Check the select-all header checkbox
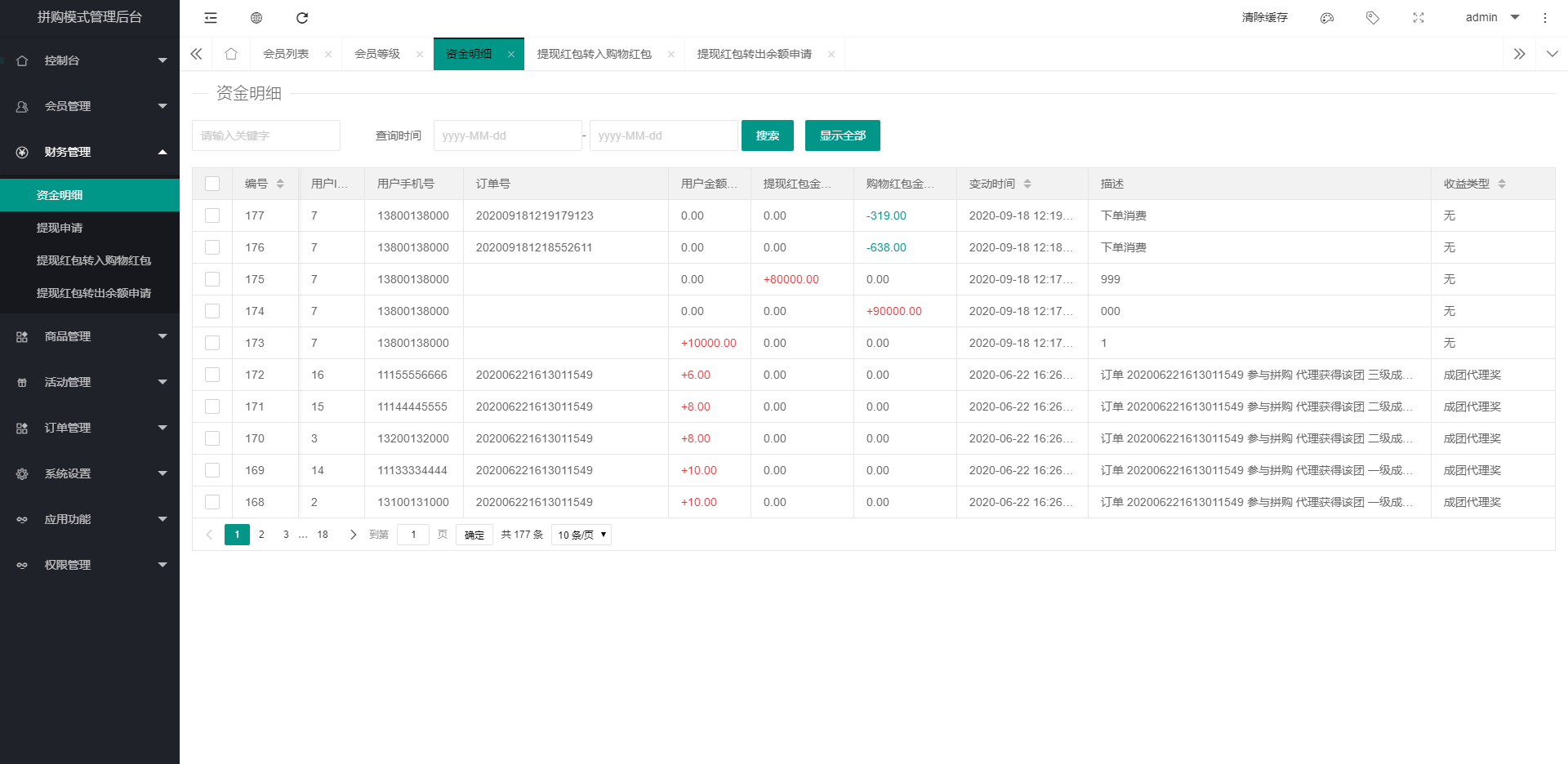This screenshot has height=764, width=1568. [x=212, y=184]
